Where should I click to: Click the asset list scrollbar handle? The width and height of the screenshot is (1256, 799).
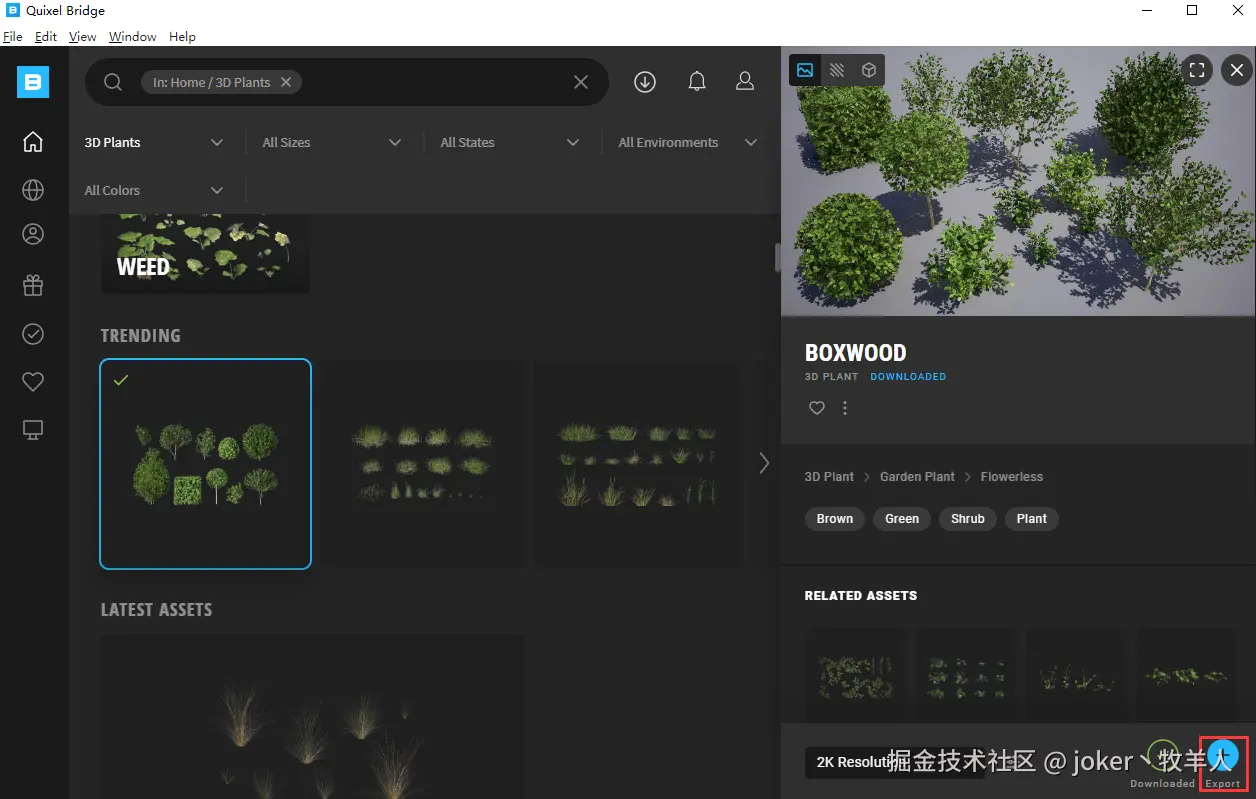[777, 257]
